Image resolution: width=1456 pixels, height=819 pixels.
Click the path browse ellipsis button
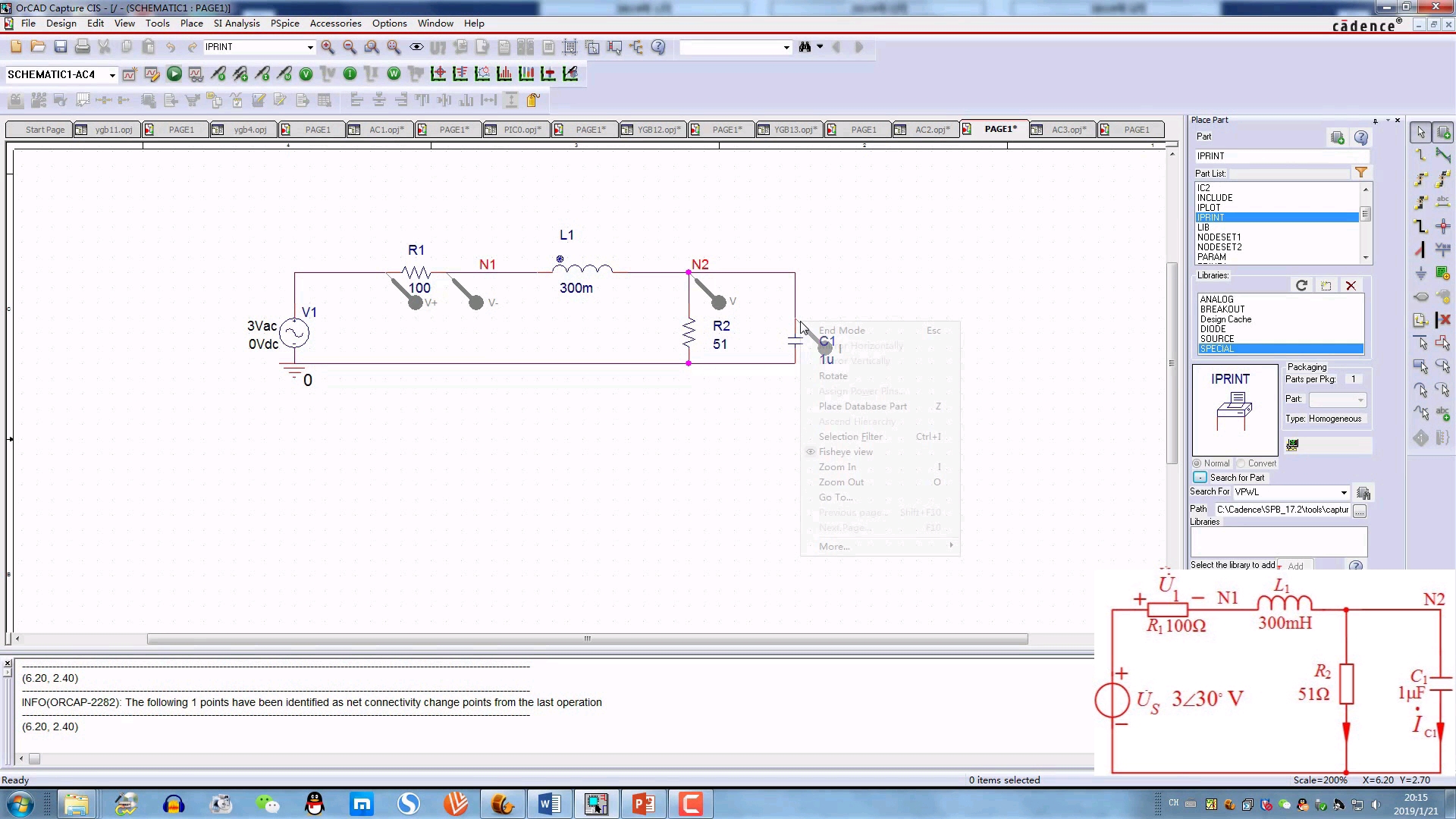tap(1360, 511)
